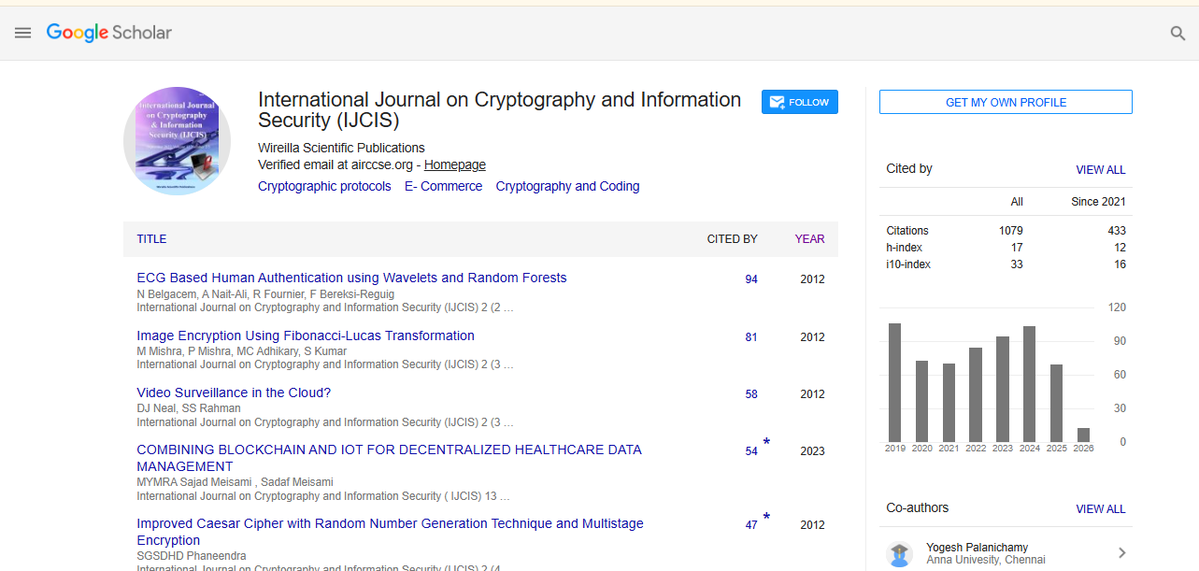Open the h-index metric label
Image resolution: width=1199 pixels, height=571 pixels.
tap(904, 248)
